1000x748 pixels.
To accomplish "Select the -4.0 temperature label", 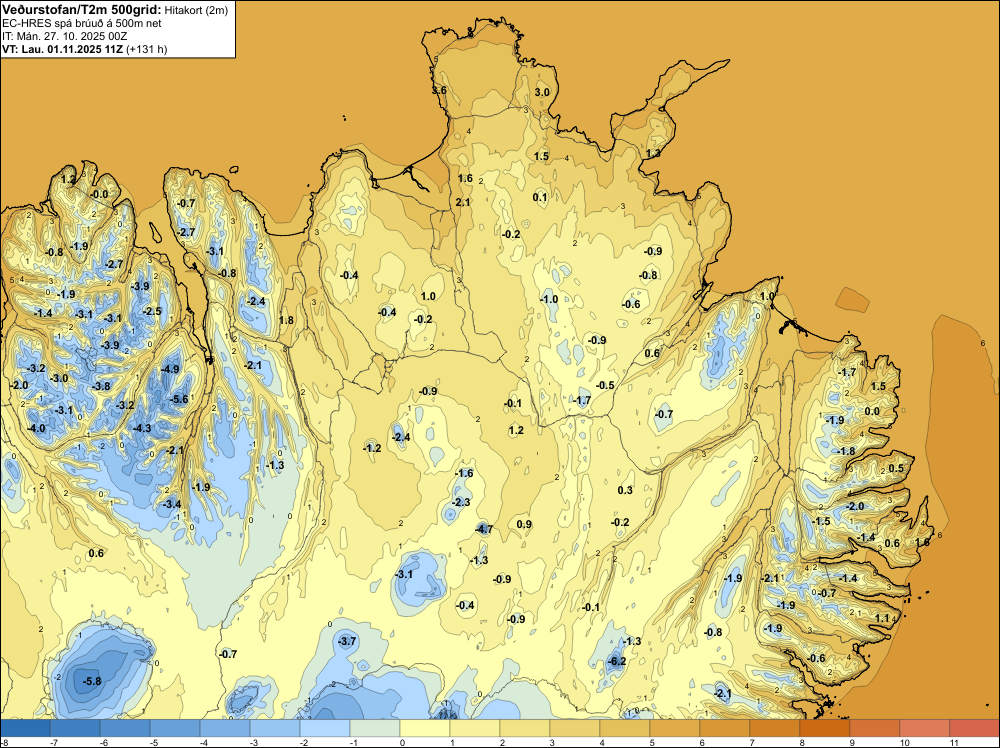I will pyautogui.click(x=36, y=428).
